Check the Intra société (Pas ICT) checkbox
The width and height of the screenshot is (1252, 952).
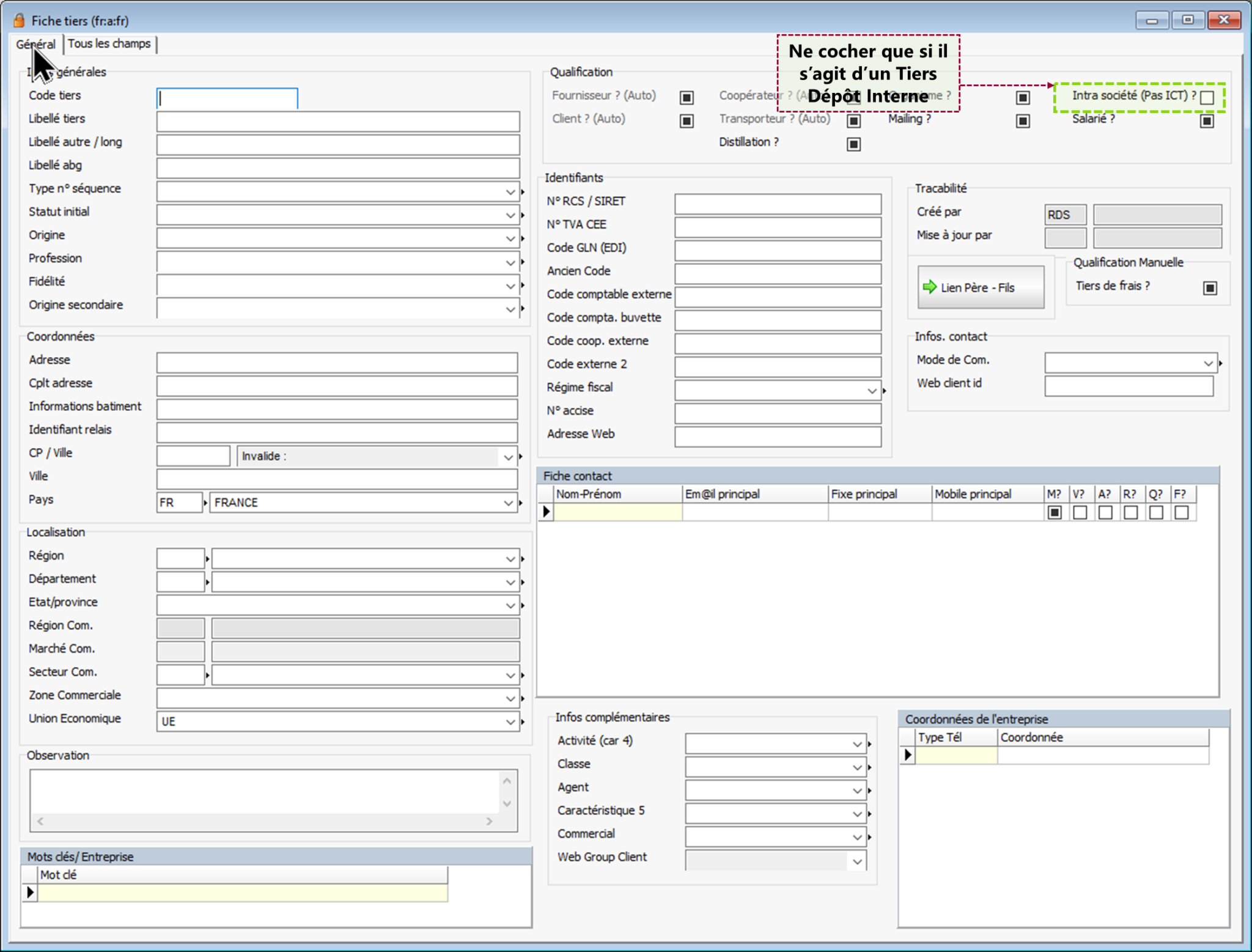[1206, 97]
